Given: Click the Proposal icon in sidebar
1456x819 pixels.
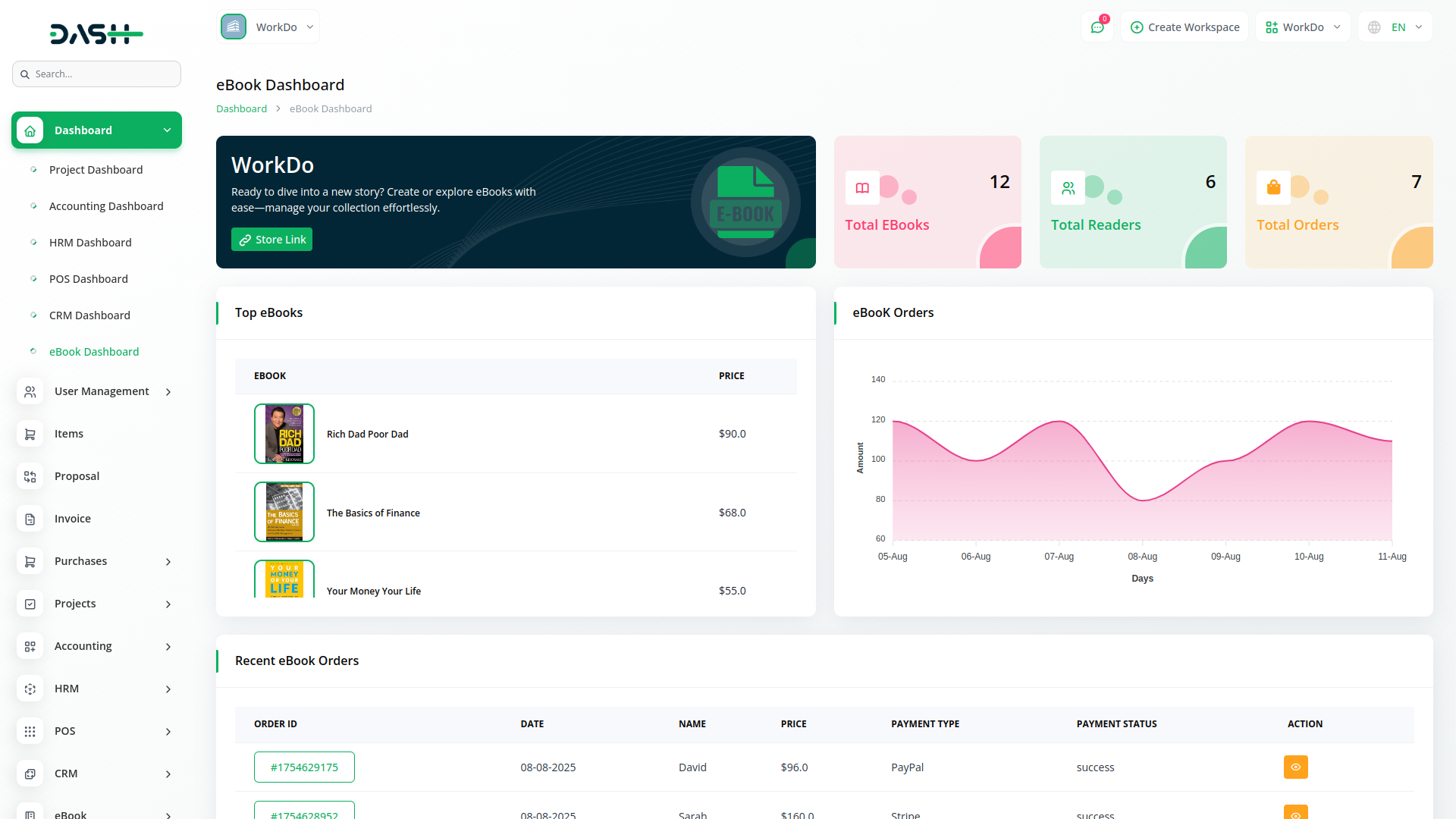Looking at the screenshot, I should click(30, 476).
